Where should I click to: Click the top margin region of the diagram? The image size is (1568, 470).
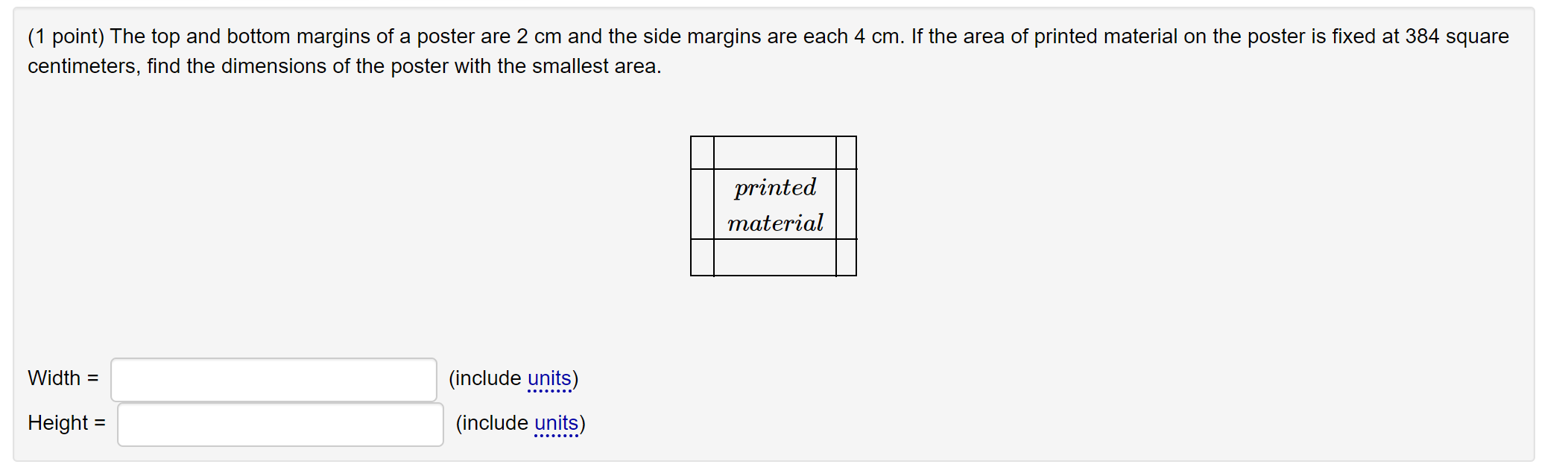[774, 150]
